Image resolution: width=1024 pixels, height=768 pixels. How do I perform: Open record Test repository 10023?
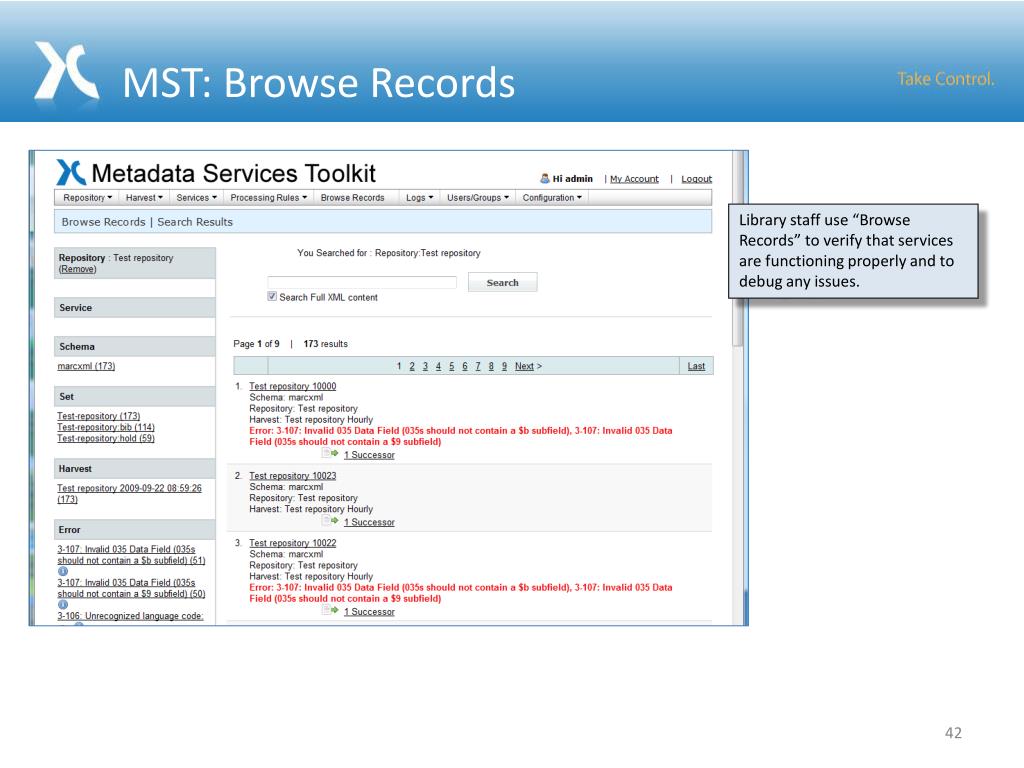[x=293, y=476]
